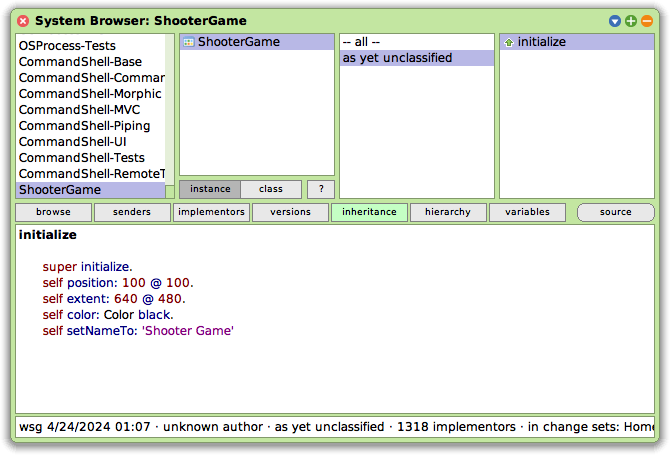Select CommandShell-Commar category row
The width and height of the screenshot is (670, 455).
(91, 78)
